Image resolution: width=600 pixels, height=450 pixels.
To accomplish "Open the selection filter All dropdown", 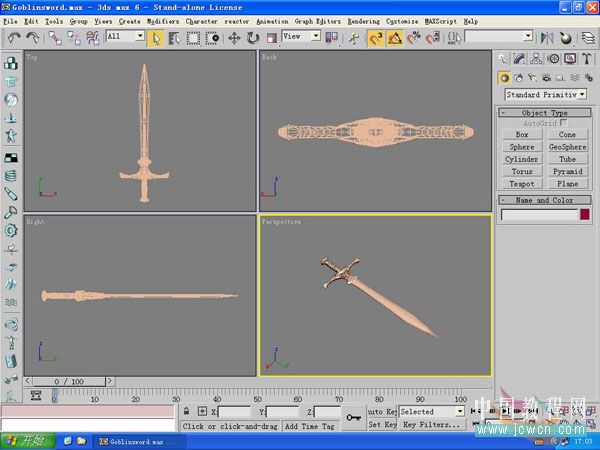I will tap(140, 36).
